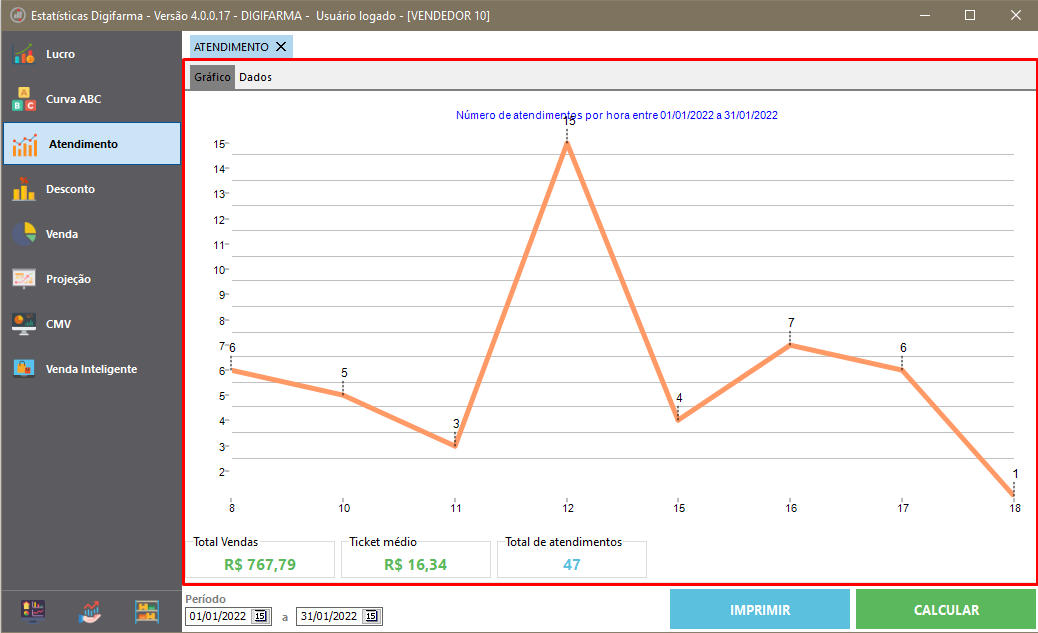Click the end date field 31/01/2022

point(329,616)
